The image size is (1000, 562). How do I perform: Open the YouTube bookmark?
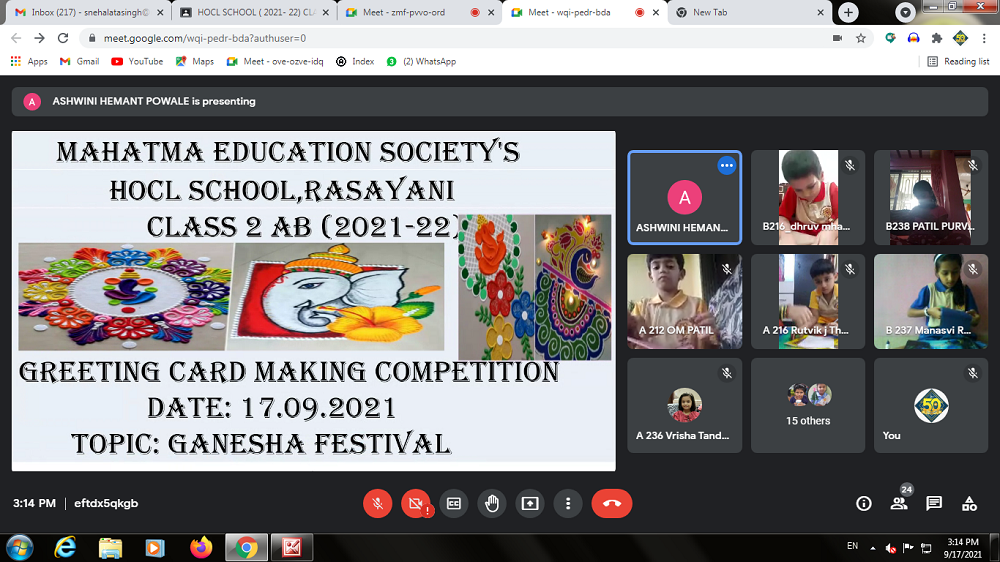(137, 61)
